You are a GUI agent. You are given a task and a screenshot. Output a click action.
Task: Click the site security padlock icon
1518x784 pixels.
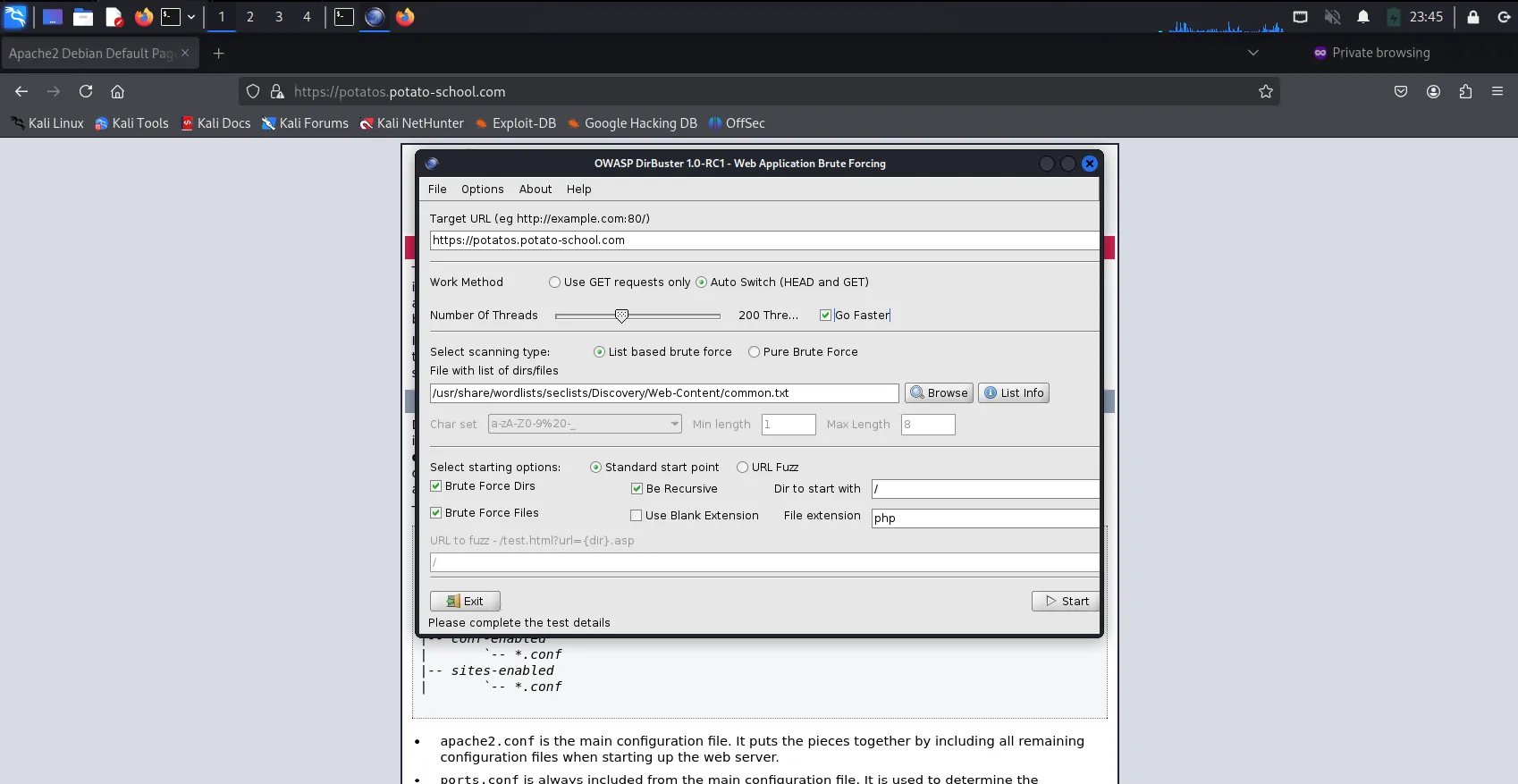point(277,91)
